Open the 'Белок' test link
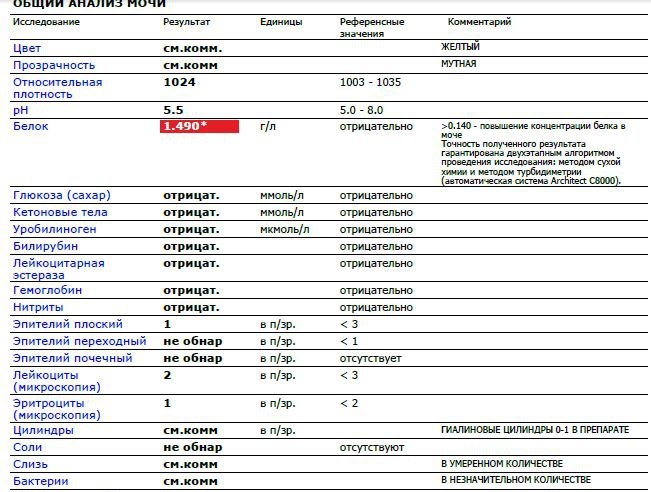Image resolution: width=651 pixels, height=492 pixels. 31,126
